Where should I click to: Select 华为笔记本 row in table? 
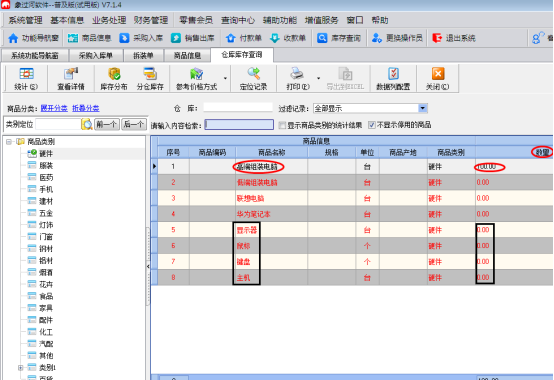tap(352, 214)
